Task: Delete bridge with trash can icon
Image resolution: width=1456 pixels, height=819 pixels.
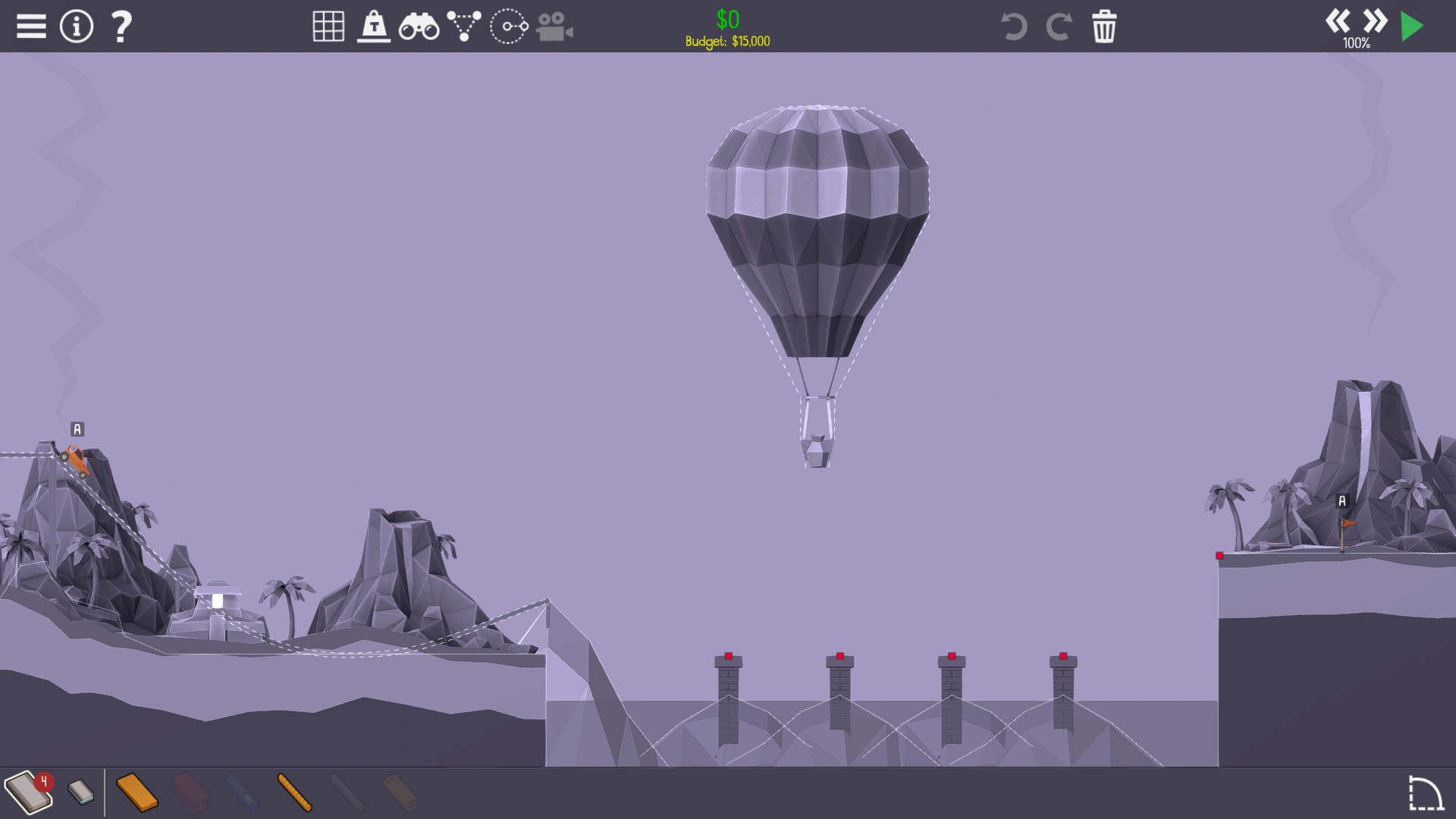Action: [1104, 27]
